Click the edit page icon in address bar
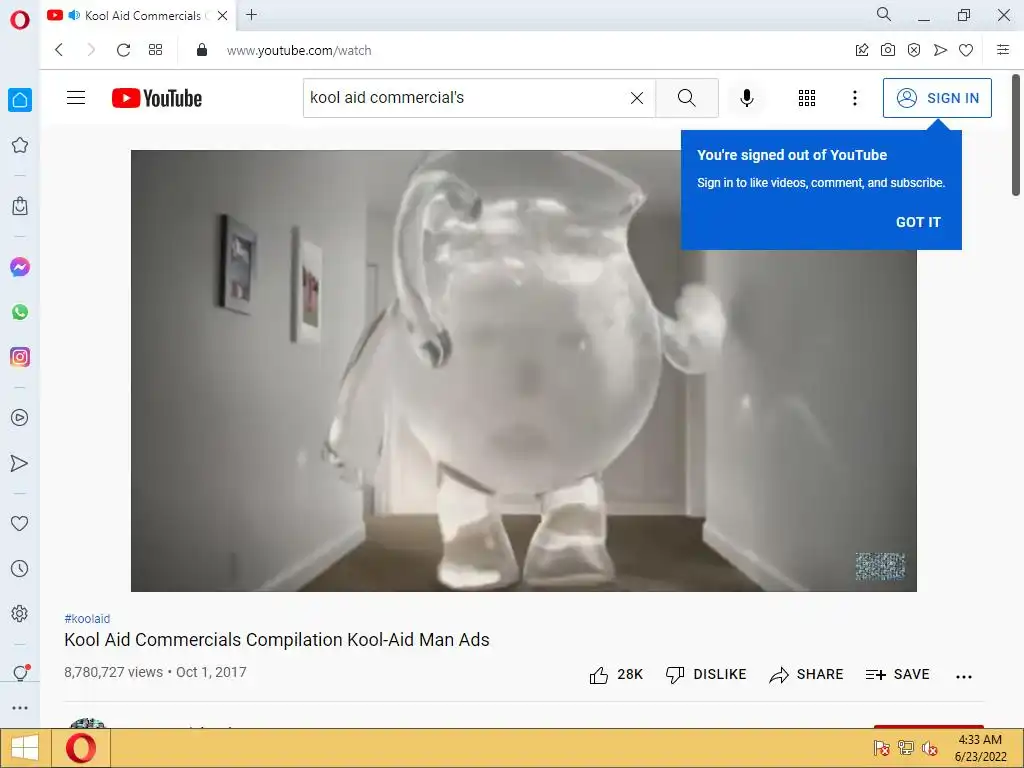1024x768 pixels. pyautogui.click(x=862, y=50)
